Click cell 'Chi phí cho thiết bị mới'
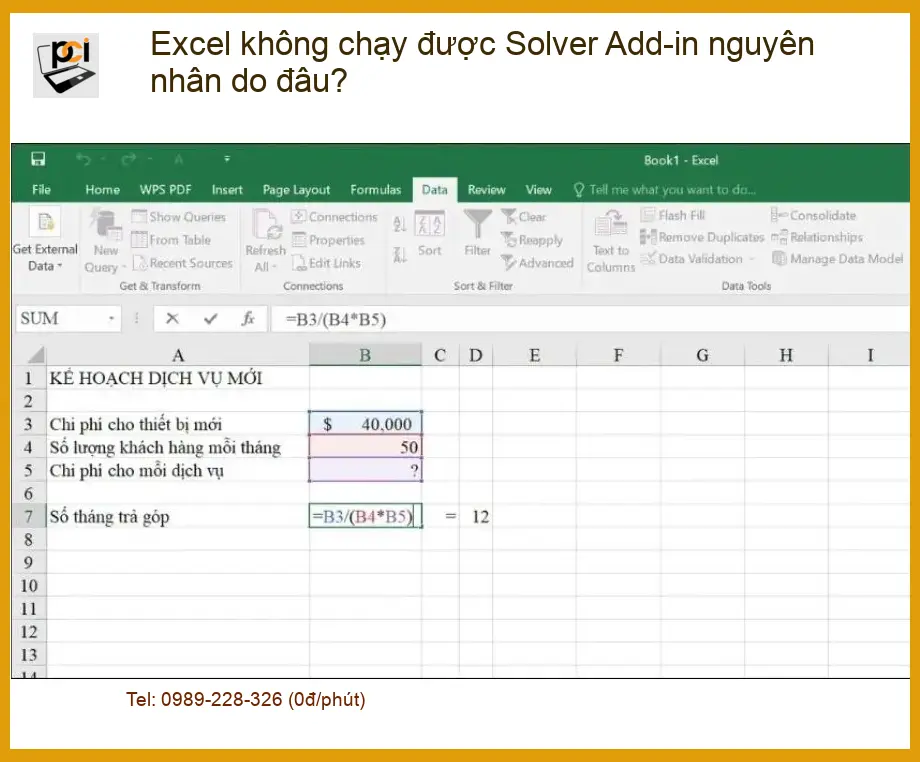The width and height of the screenshot is (920, 762). 178,424
